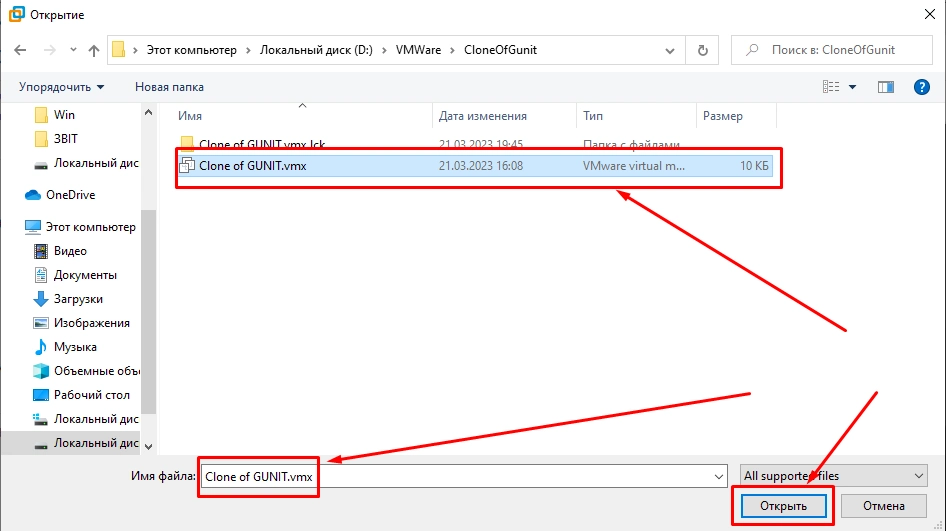Click the 'Открыть' button
Viewport: 946px width, 531px height.
783,506
